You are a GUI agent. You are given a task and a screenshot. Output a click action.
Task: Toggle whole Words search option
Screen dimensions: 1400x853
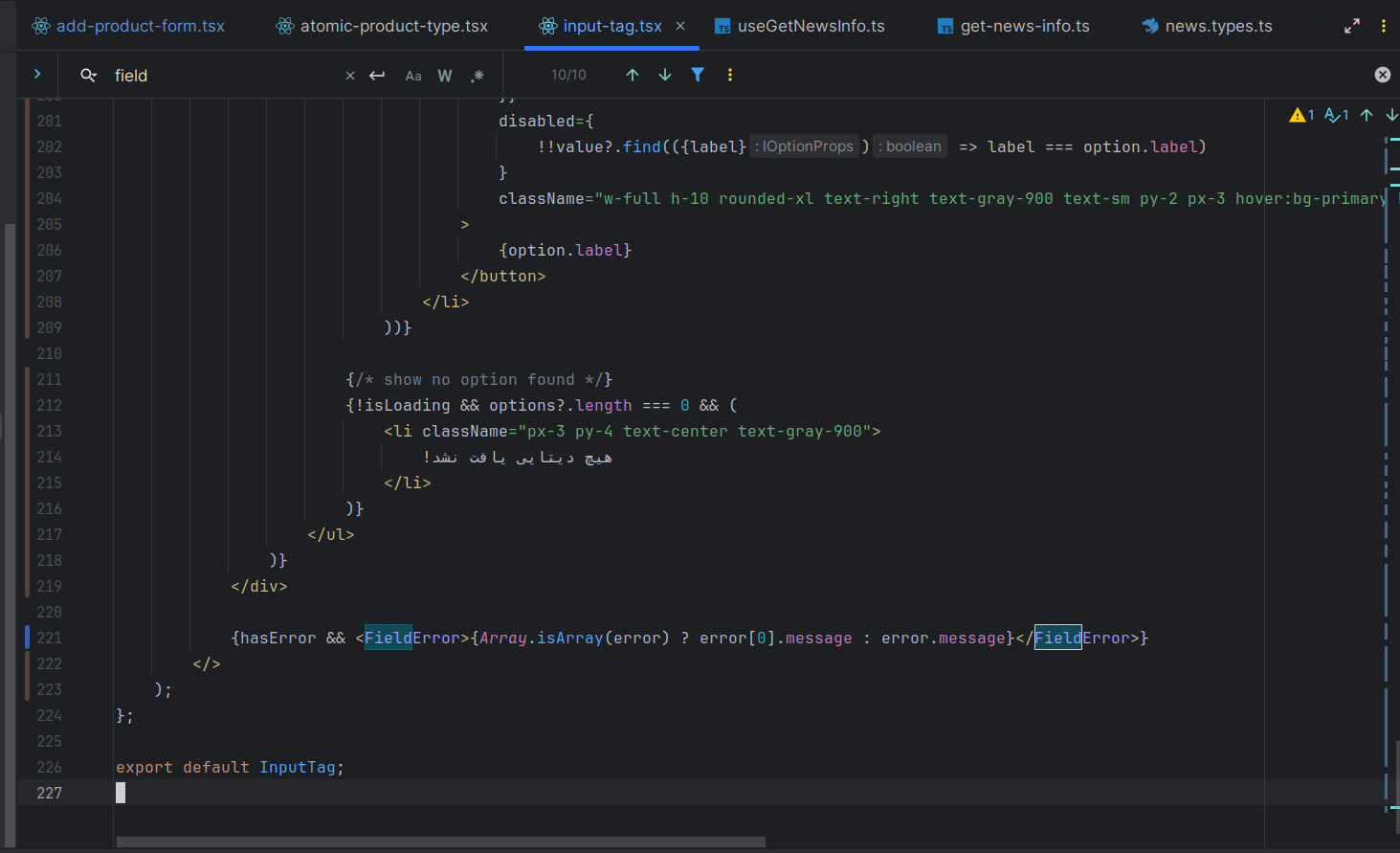445,76
